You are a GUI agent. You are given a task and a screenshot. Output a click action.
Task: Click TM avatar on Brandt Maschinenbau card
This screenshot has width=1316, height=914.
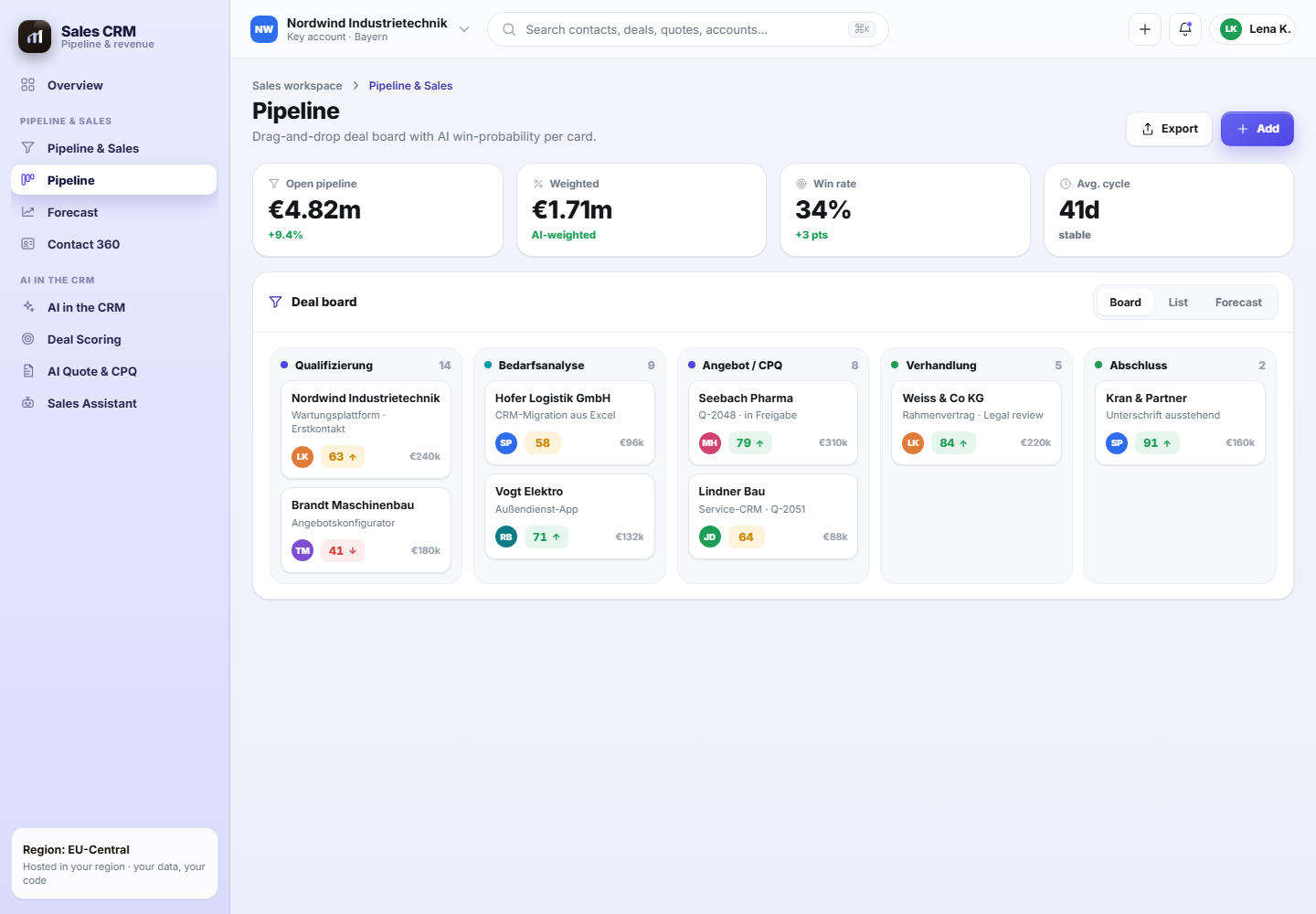302,551
